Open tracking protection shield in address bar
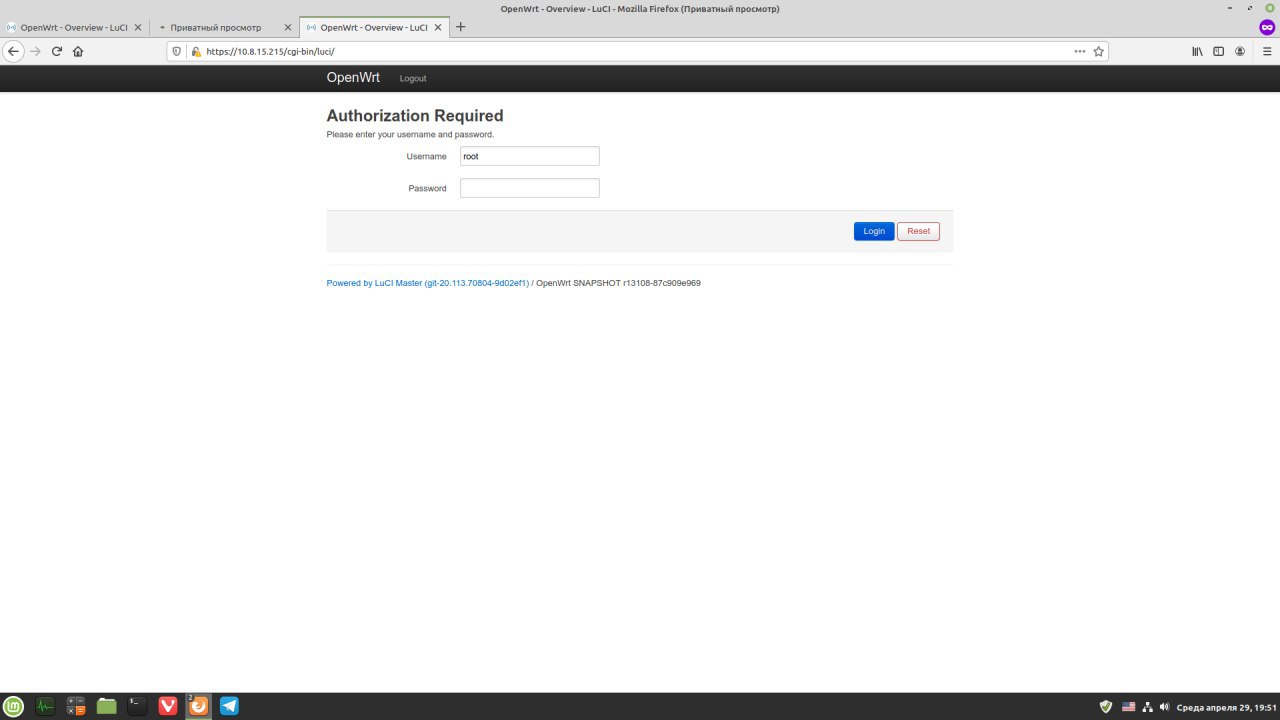The image size is (1280, 720). coord(177,51)
